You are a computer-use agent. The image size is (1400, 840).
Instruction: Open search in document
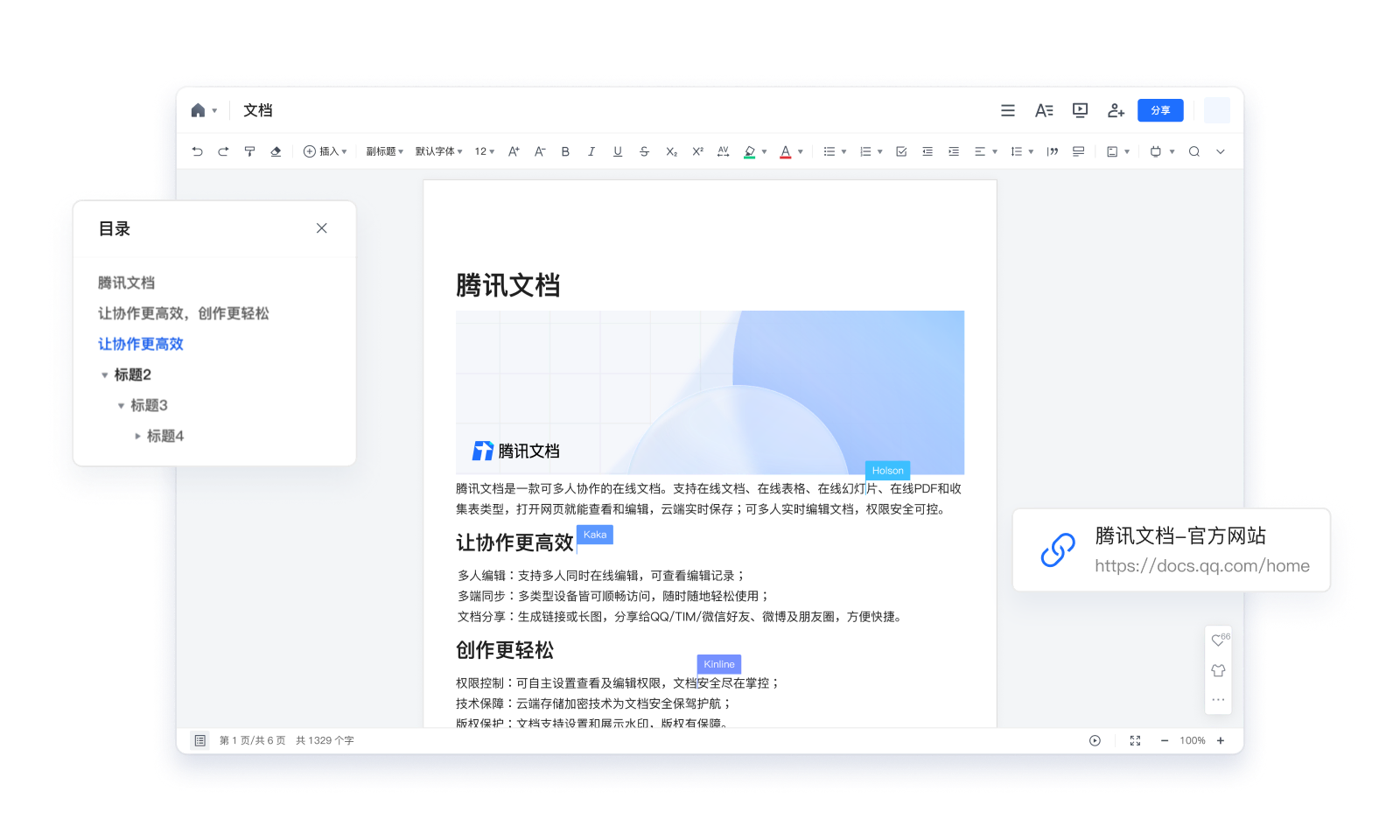1194,151
